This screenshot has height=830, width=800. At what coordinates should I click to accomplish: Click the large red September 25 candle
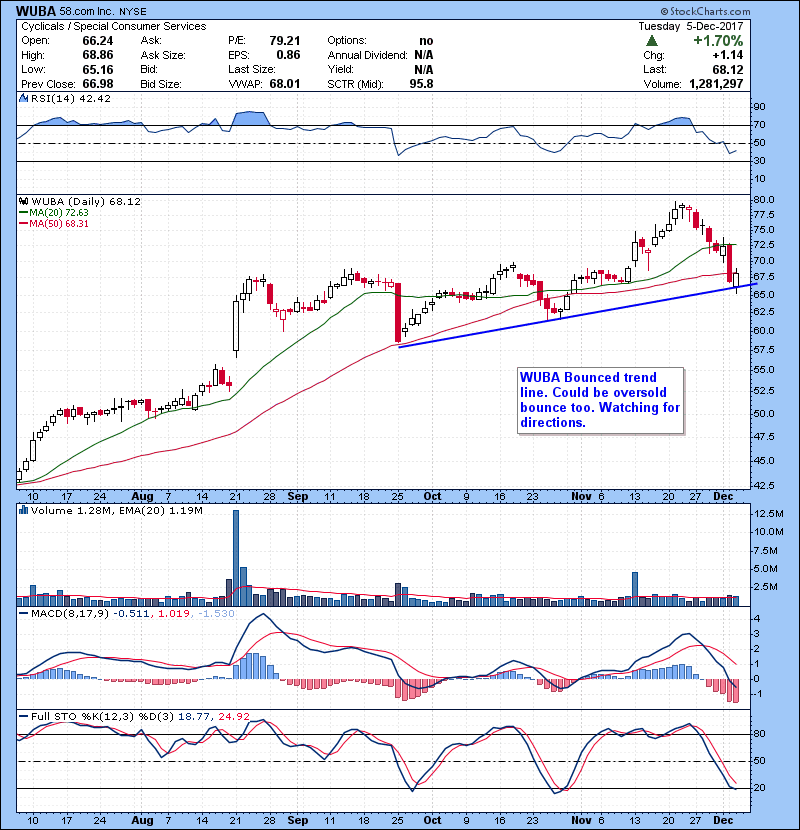click(x=398, y=312)
